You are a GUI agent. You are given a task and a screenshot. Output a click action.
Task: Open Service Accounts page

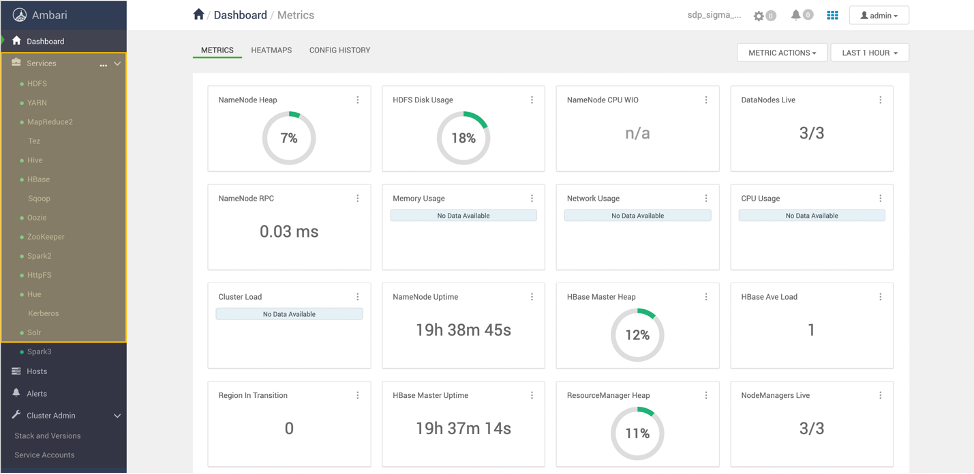[x=45, y=455]
